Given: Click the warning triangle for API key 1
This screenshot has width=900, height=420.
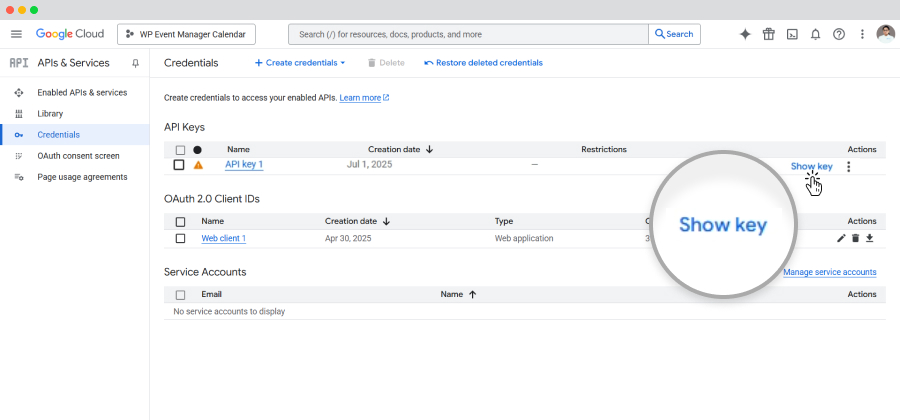Looking at the screenshot, I should tap(198, 165).
